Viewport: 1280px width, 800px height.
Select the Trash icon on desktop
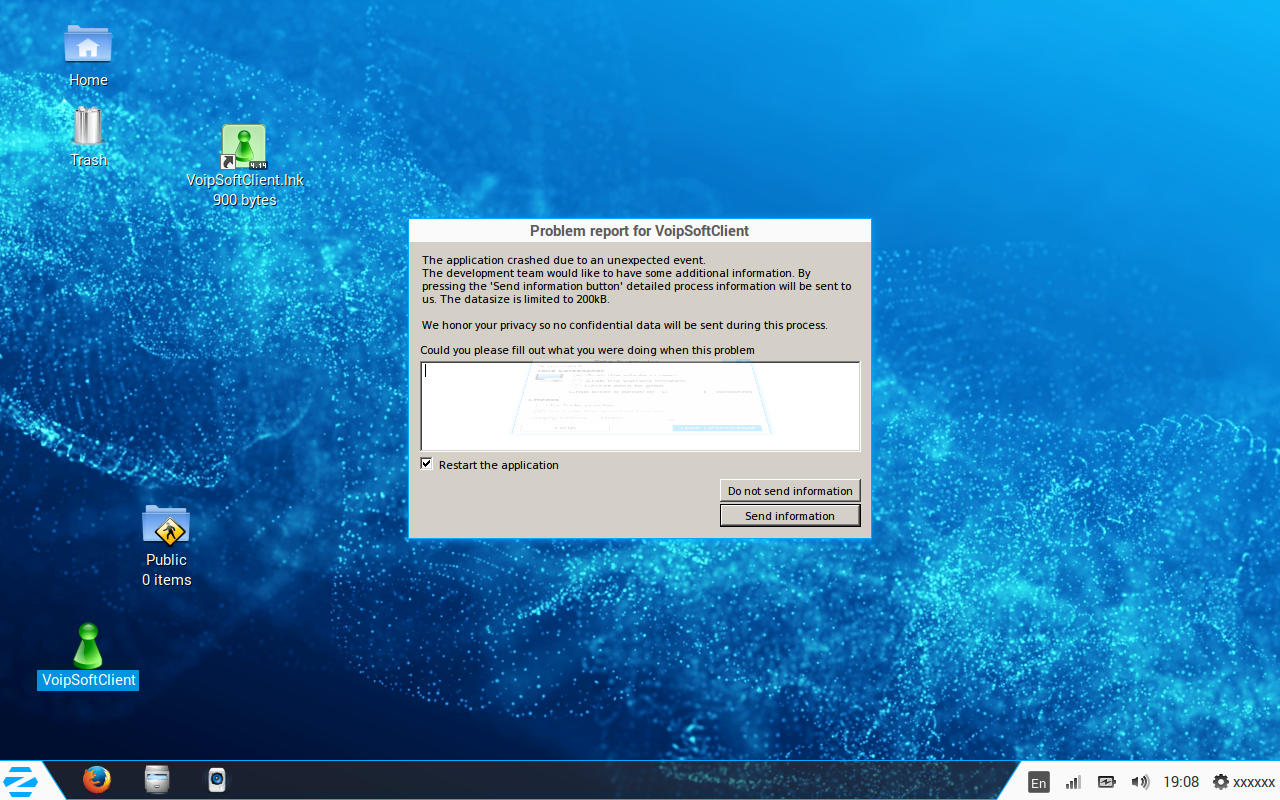[88, 127]
